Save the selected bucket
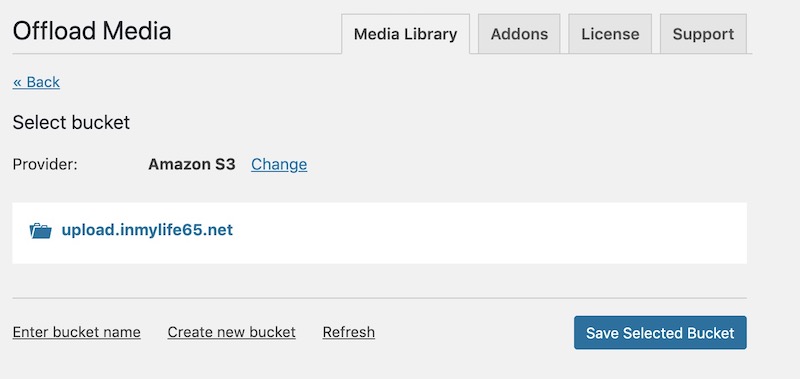Screen dimensions: 800x379 coord(660,333)
